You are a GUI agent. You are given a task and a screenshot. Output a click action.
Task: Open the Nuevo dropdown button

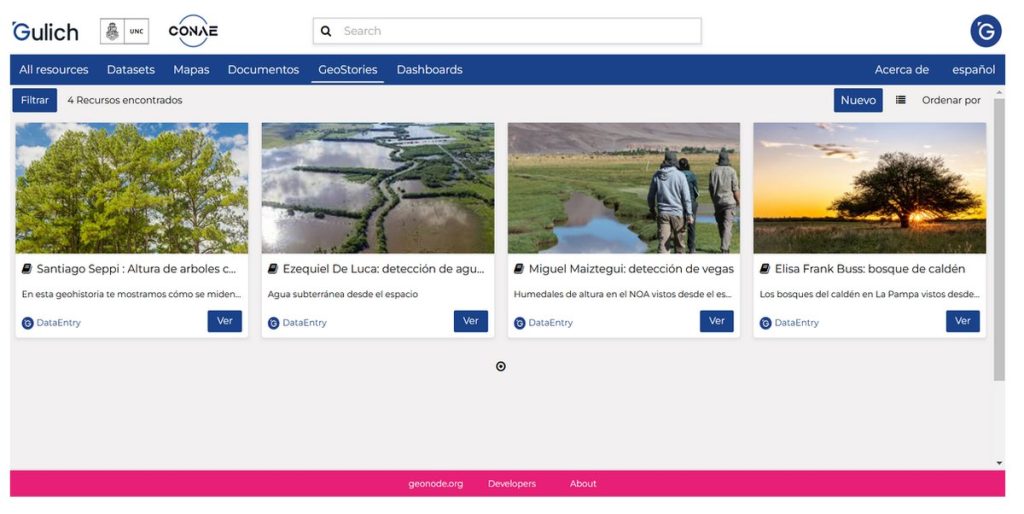pyautogui.click(x=858, y=100)
